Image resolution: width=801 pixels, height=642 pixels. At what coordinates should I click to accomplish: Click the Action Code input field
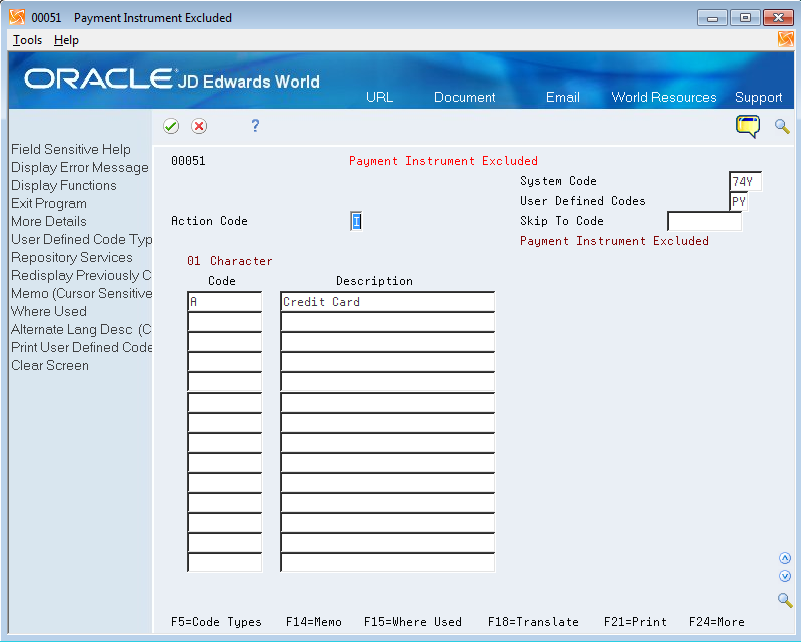[356, 221]
